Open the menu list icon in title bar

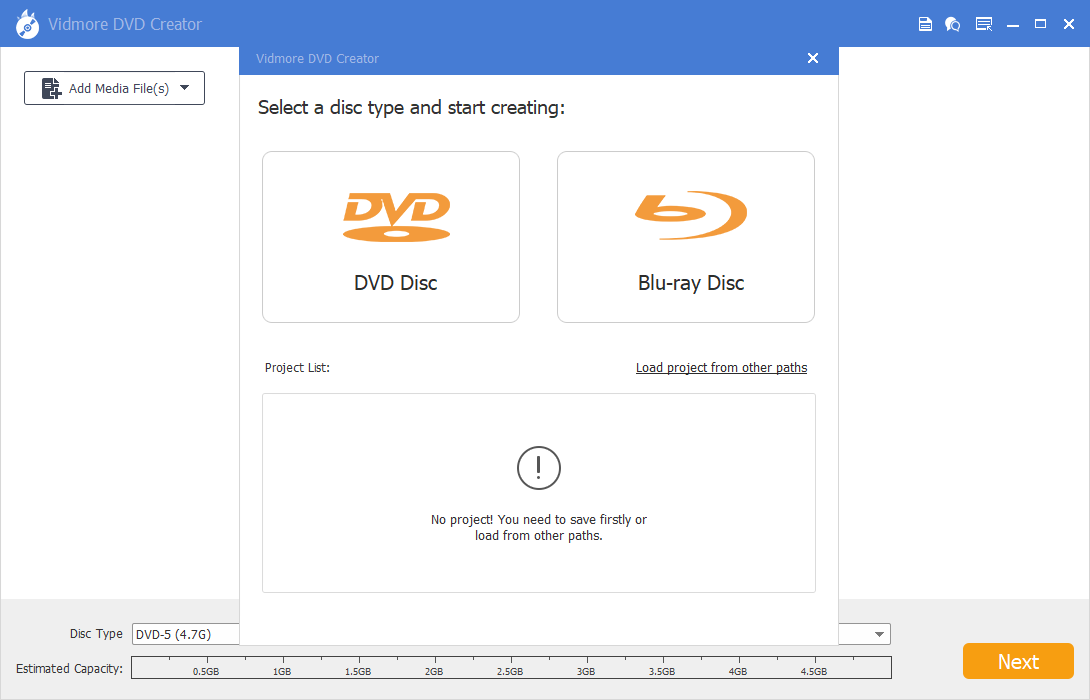[984, 24]
